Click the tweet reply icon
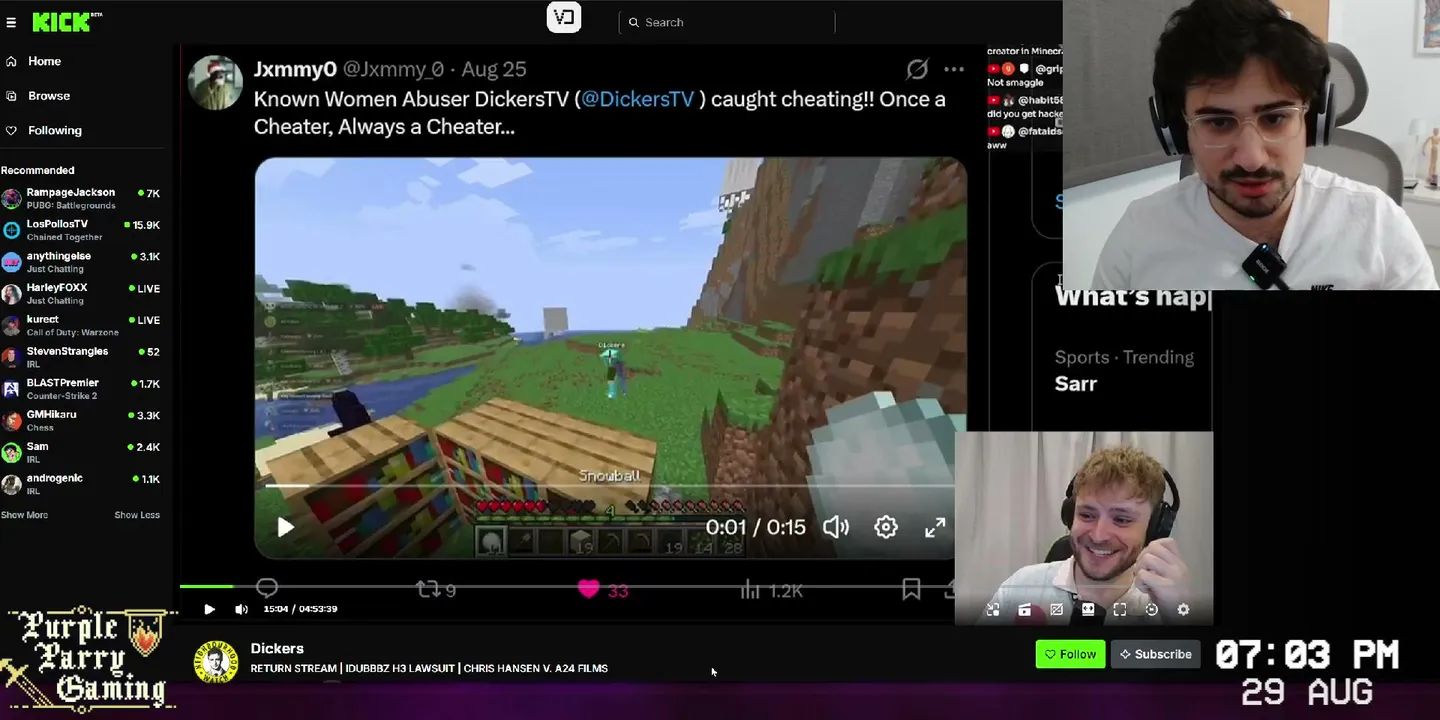This screenshot has width=1440, height=720. (267, 589)
